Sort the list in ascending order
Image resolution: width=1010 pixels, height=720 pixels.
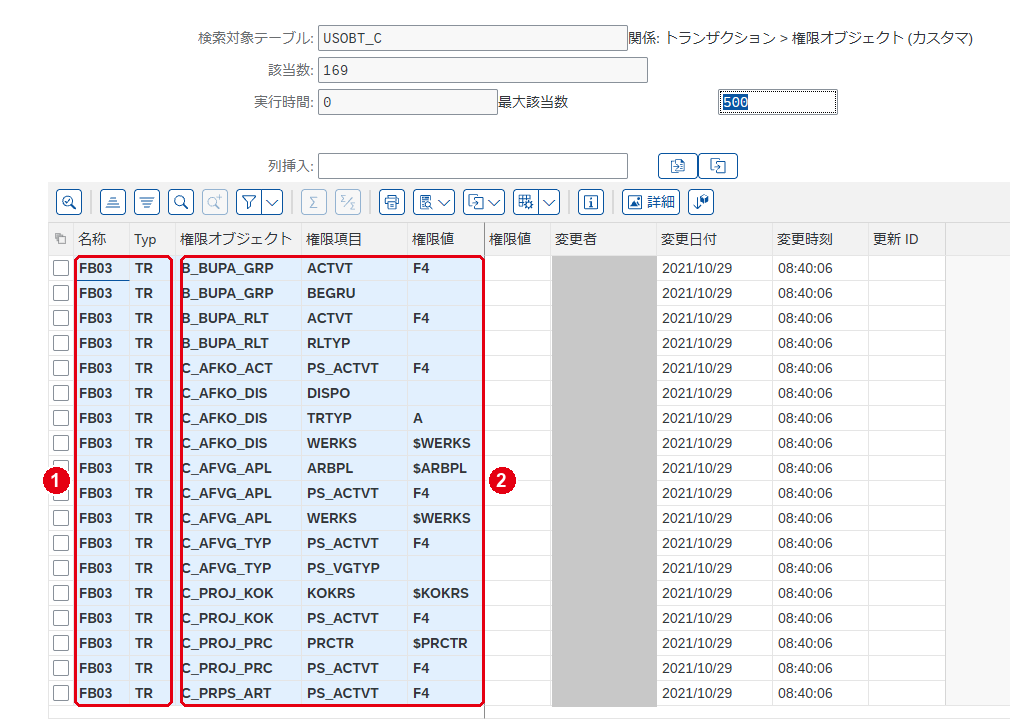113,202
